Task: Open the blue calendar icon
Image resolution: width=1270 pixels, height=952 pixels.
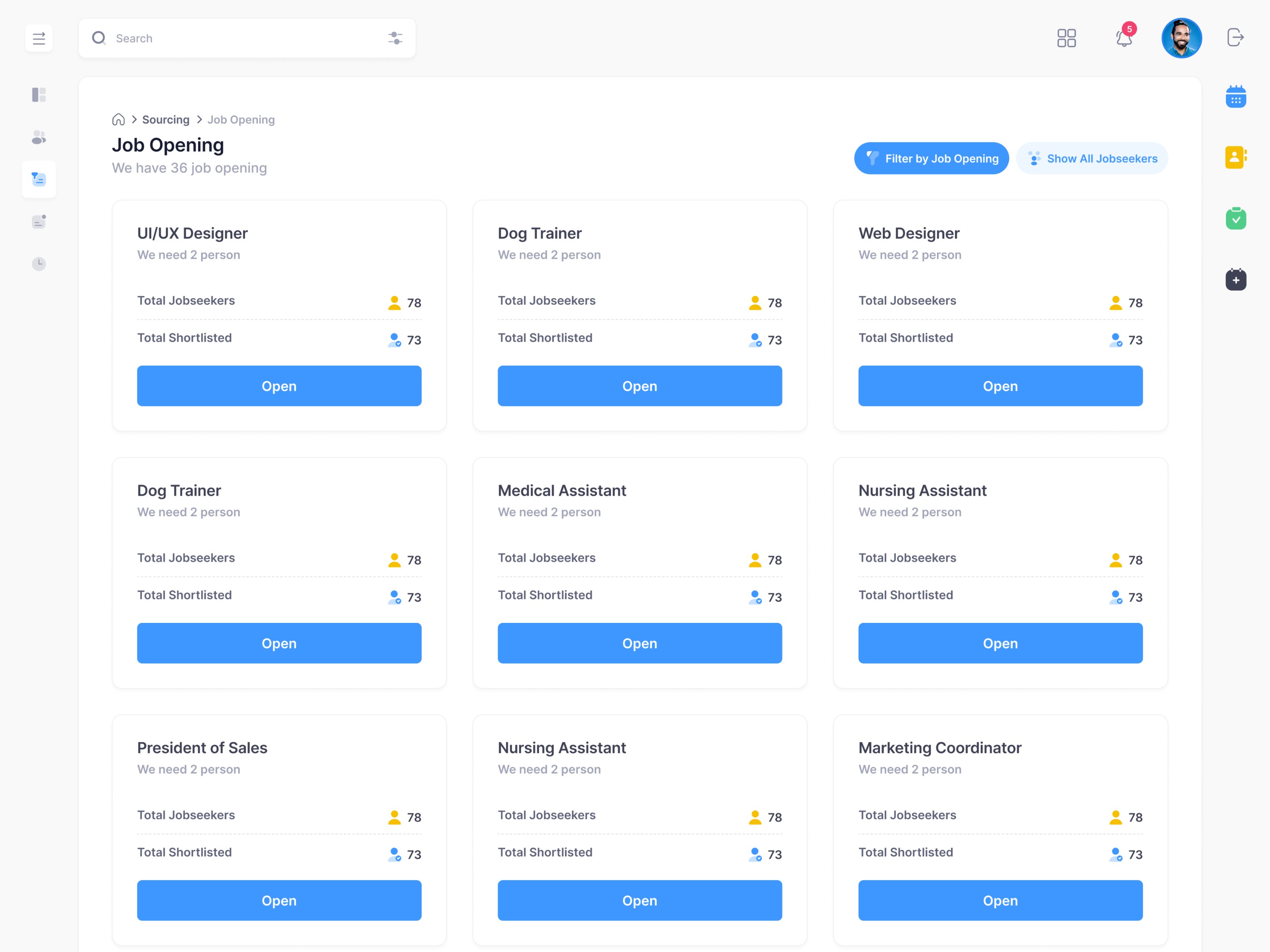Action: click(x=1236, y=97)
